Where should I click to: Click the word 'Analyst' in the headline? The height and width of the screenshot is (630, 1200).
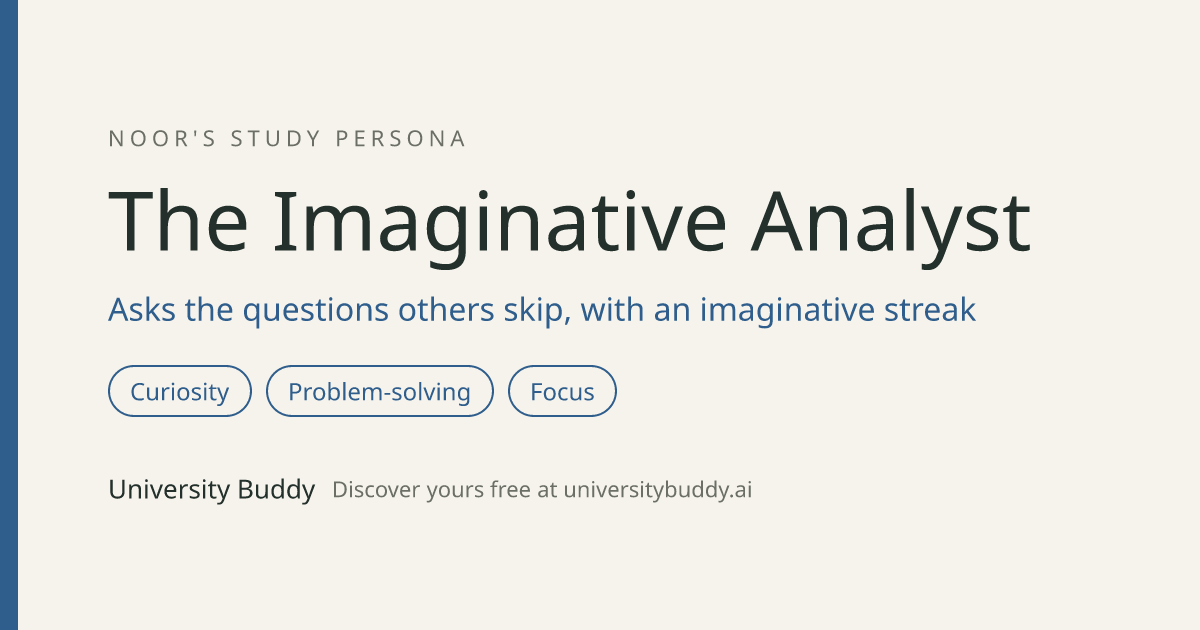tap(892, 222)
